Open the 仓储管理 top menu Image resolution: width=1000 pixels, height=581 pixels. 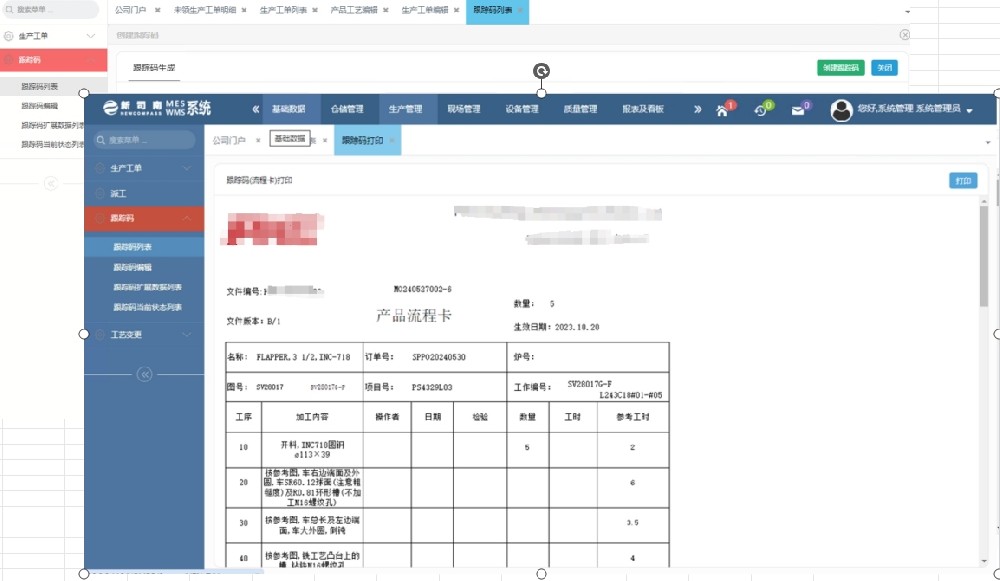coord(347,109)
